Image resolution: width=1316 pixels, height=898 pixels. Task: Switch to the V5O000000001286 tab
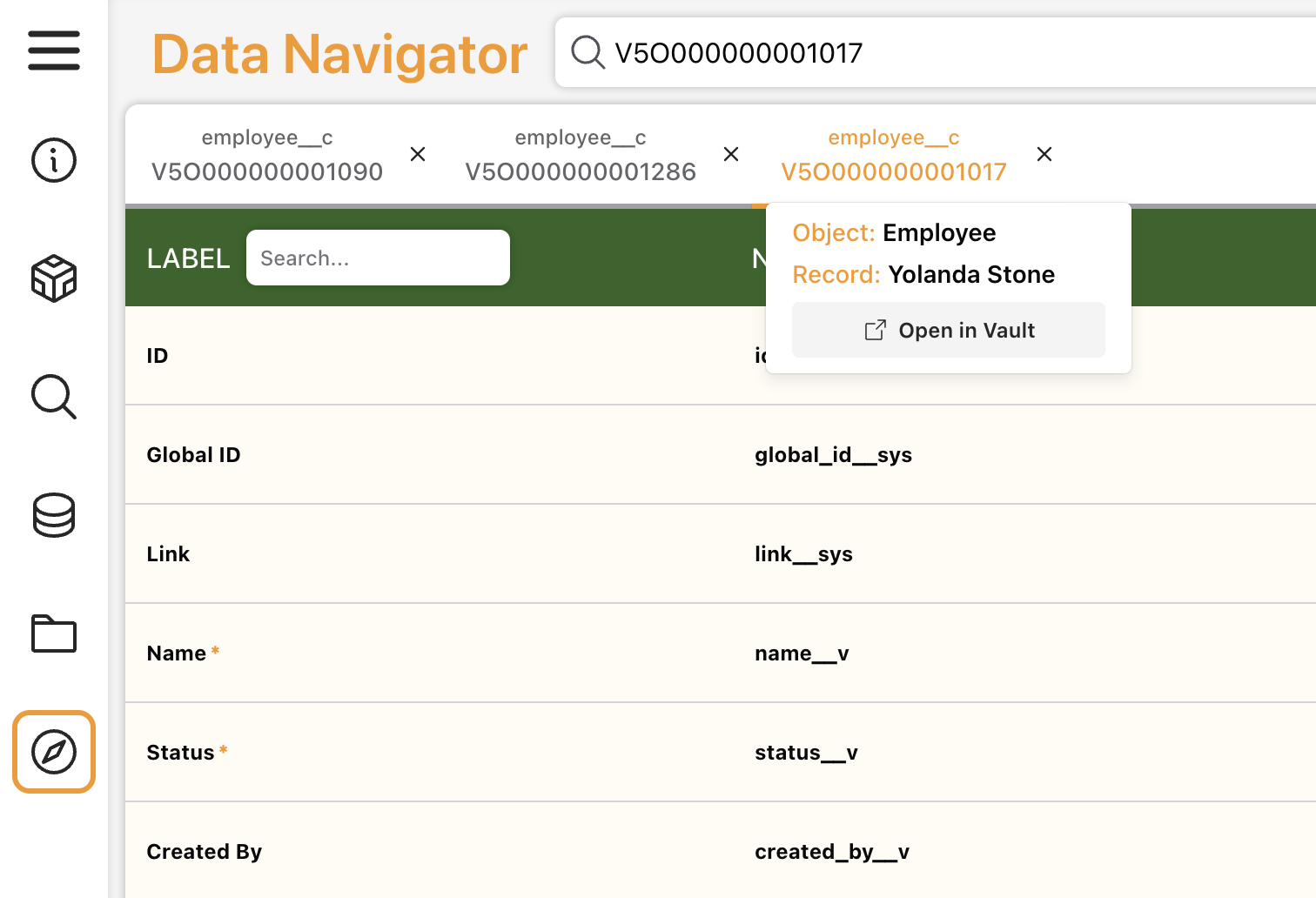pyautogui.click(x=581, y=155)
